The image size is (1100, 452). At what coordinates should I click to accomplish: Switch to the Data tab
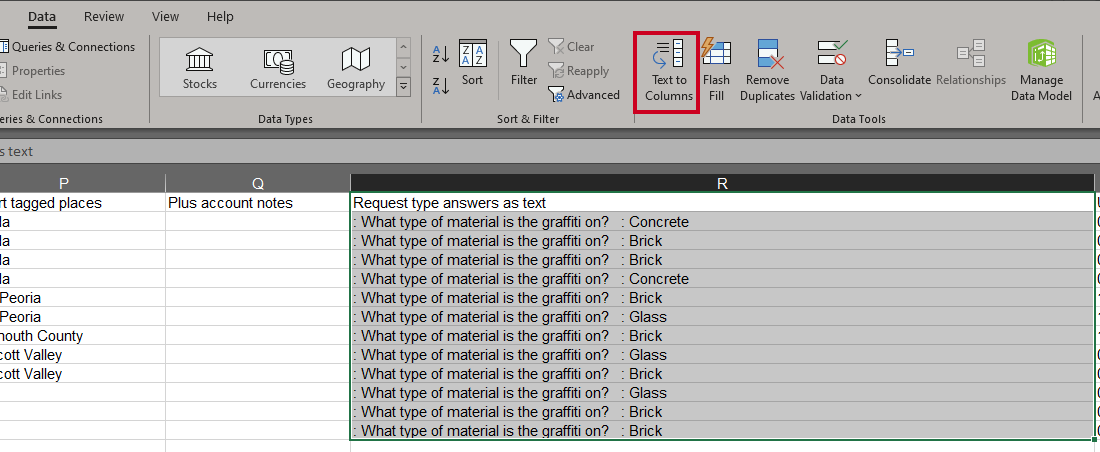[x=42, y=16]
